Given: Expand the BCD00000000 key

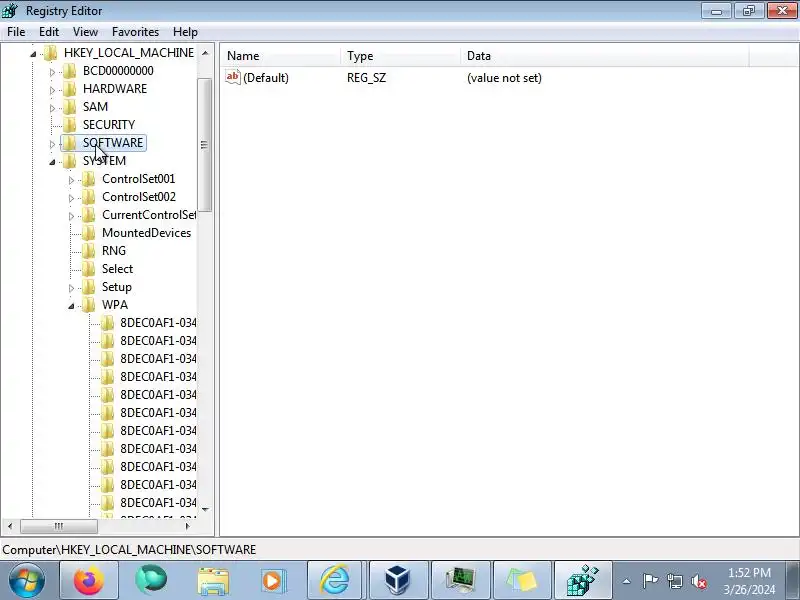Looking at the screenshot, I should pos(52,72).
